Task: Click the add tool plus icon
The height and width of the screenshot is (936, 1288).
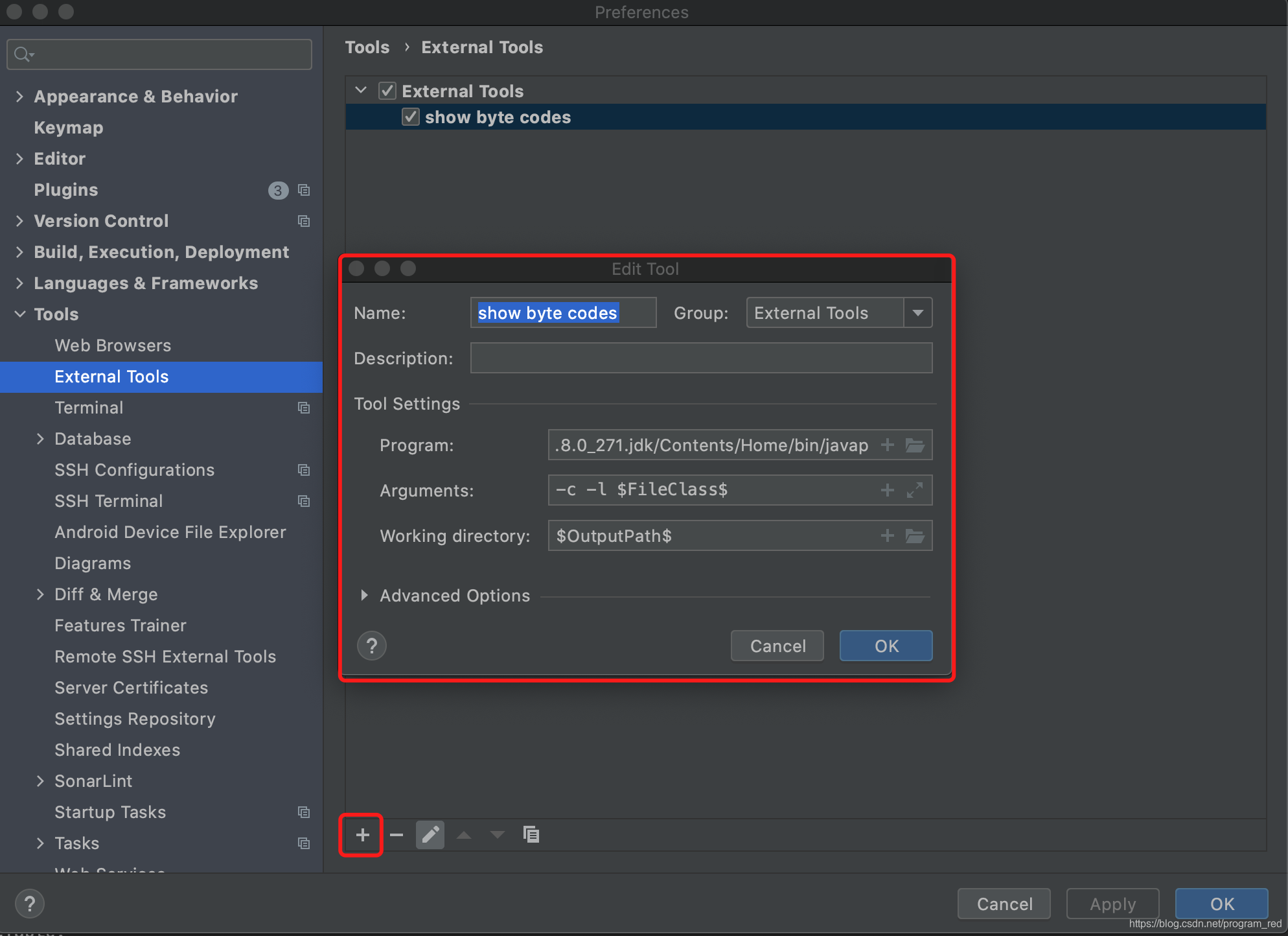Action: [x=362, y=835]
